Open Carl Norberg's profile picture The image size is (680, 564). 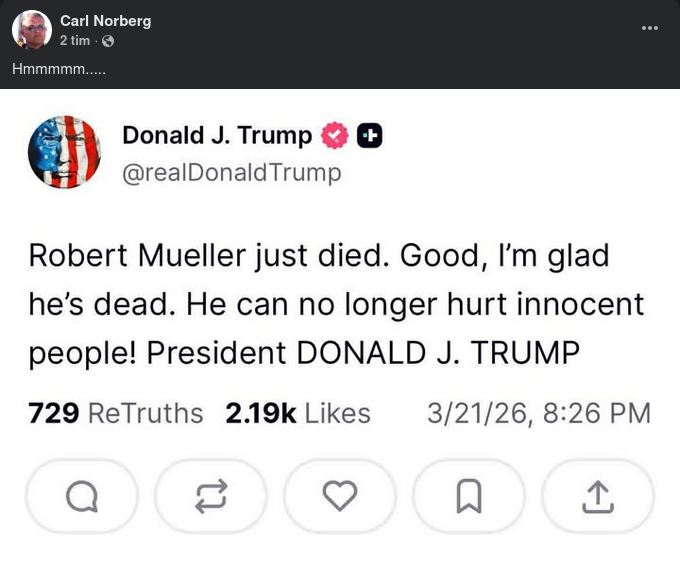(x=32, y=30)
